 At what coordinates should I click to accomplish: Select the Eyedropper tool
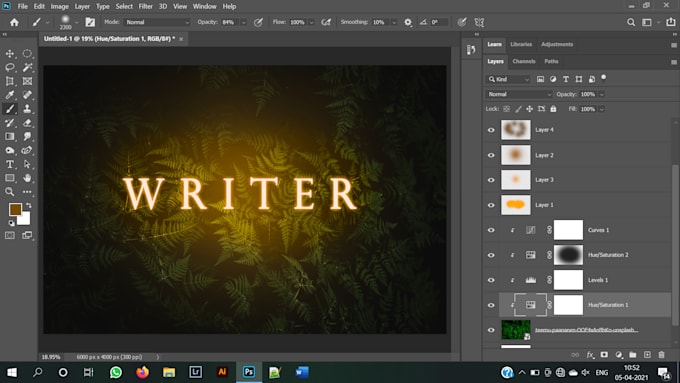coord(10,95)
